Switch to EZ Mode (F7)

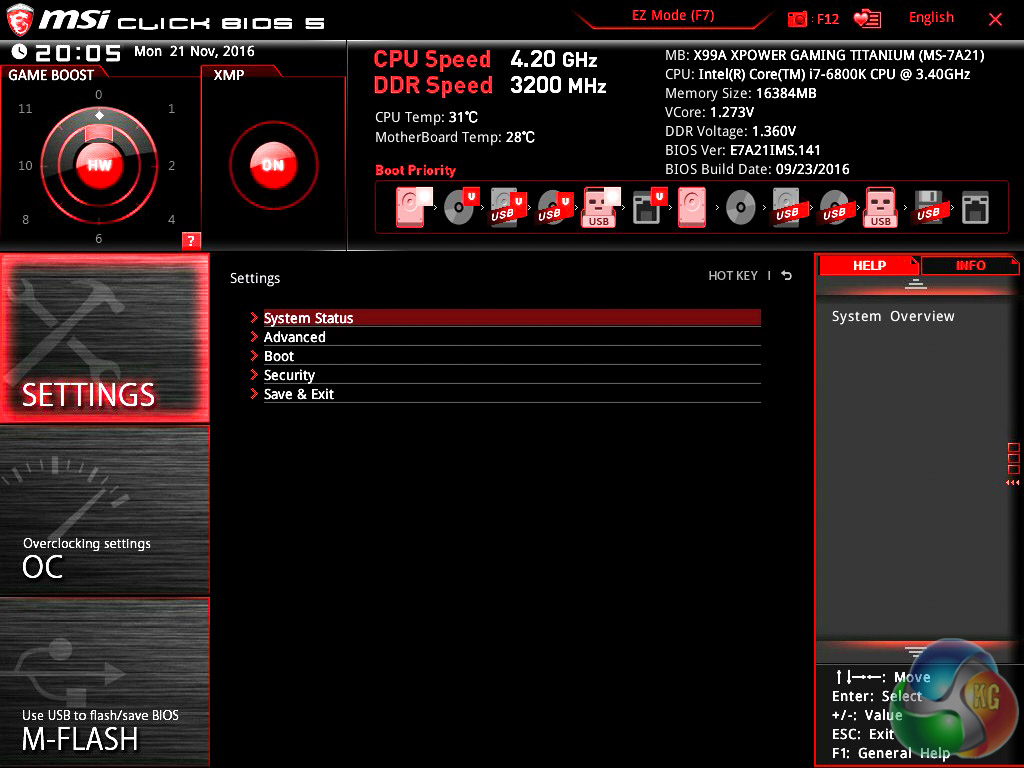[x=673, y=16]
